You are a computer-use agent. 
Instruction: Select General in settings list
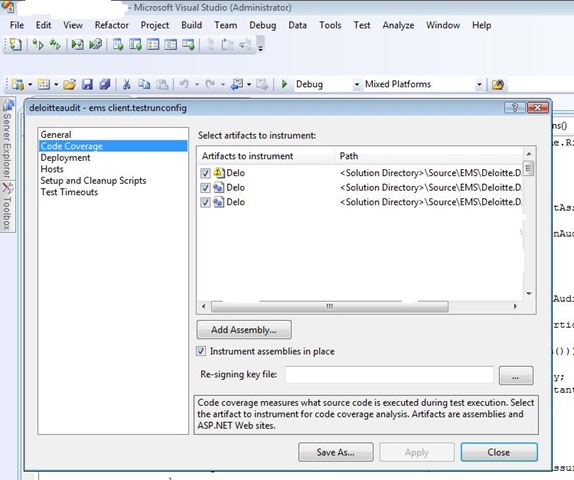point(56,134)
